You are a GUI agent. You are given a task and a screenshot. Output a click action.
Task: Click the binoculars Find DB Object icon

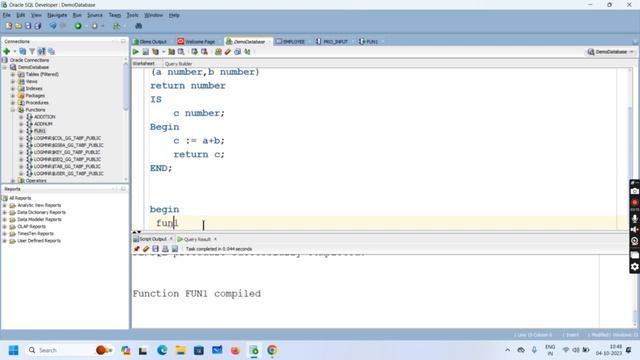click(138, 26)
